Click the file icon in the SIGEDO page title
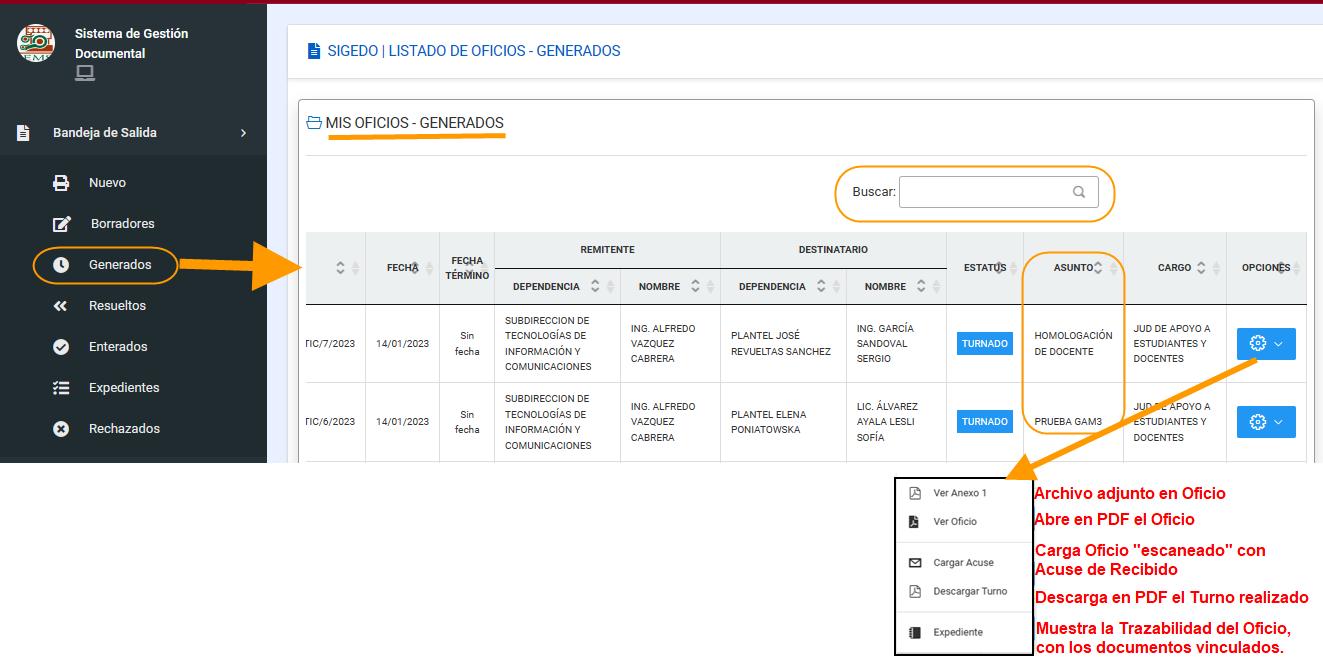Image resolution: width=1323 pixels, height=667 pixels. coord(314,51)
